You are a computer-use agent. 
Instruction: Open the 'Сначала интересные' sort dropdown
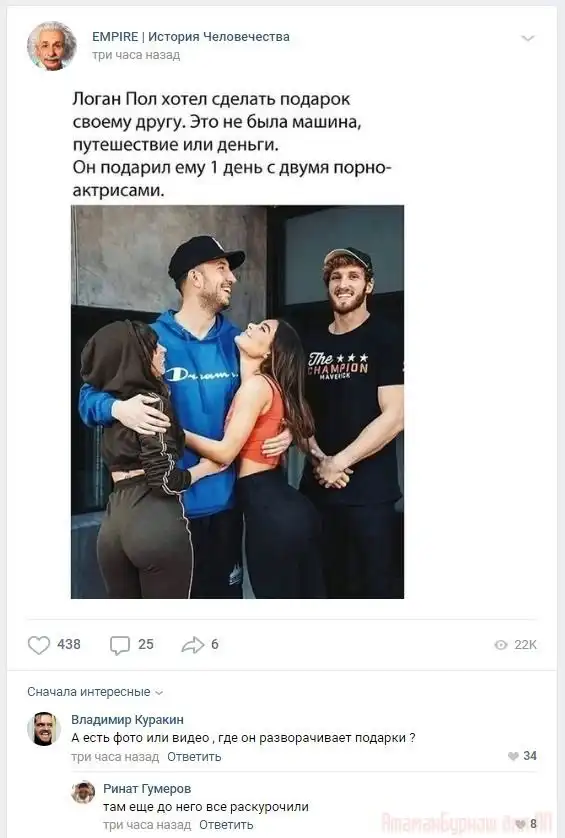pos(95,692)
